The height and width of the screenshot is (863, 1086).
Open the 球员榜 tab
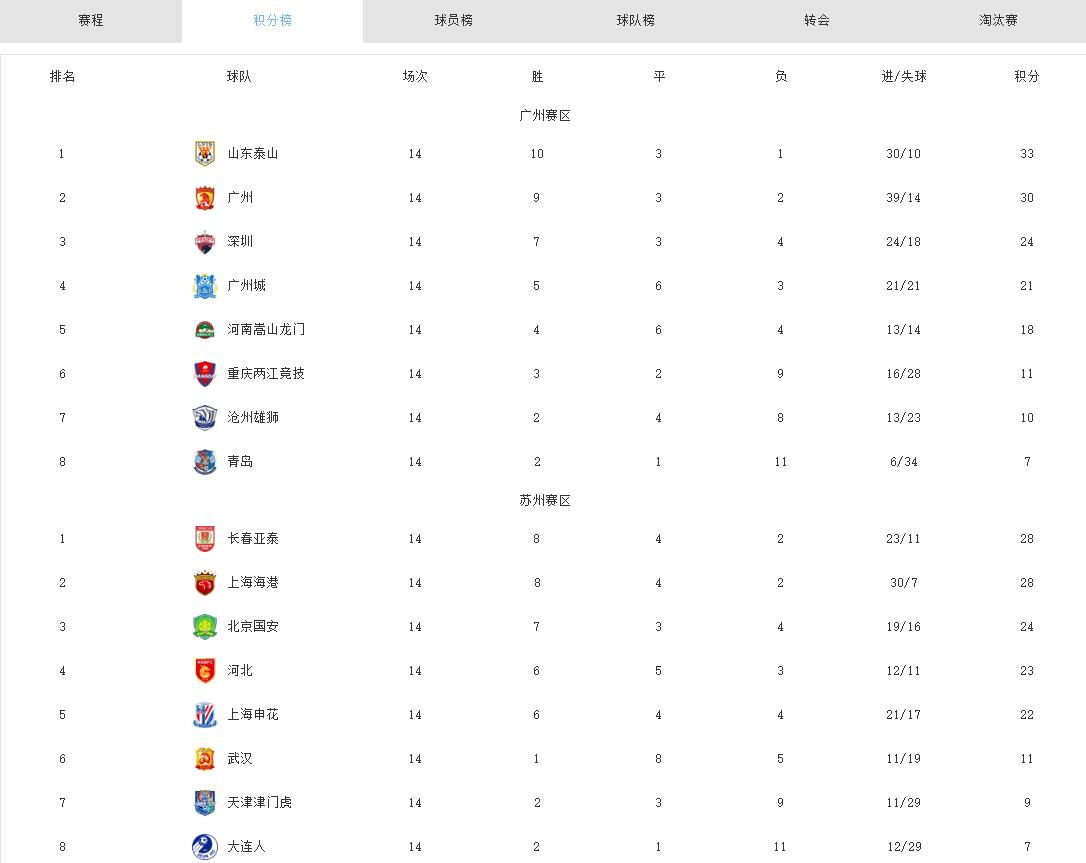coord(454,21)
